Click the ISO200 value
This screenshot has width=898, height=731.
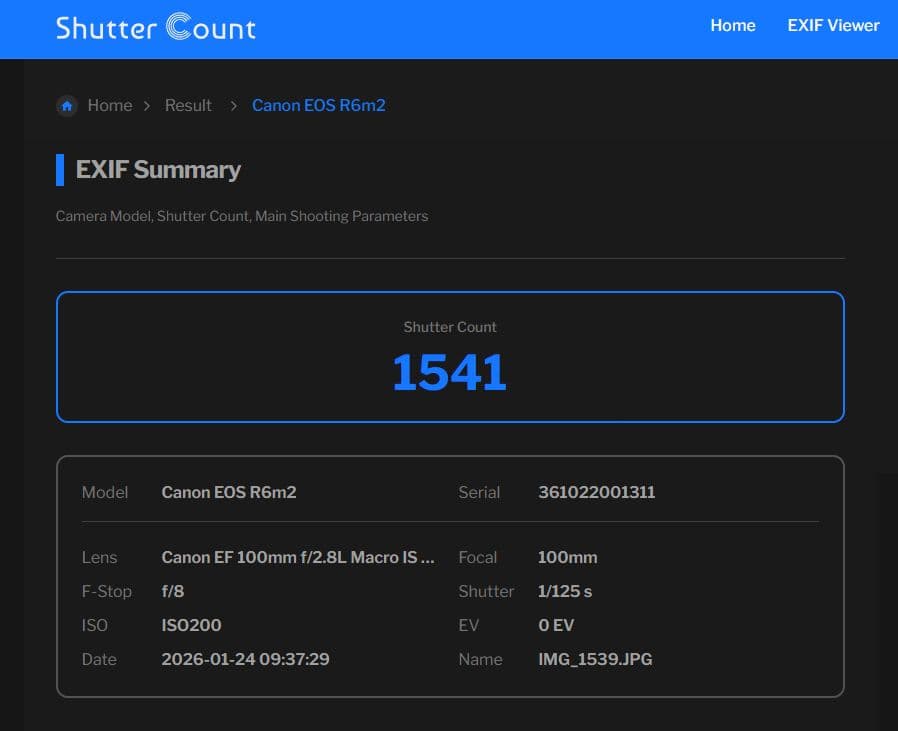pos(191,626)
